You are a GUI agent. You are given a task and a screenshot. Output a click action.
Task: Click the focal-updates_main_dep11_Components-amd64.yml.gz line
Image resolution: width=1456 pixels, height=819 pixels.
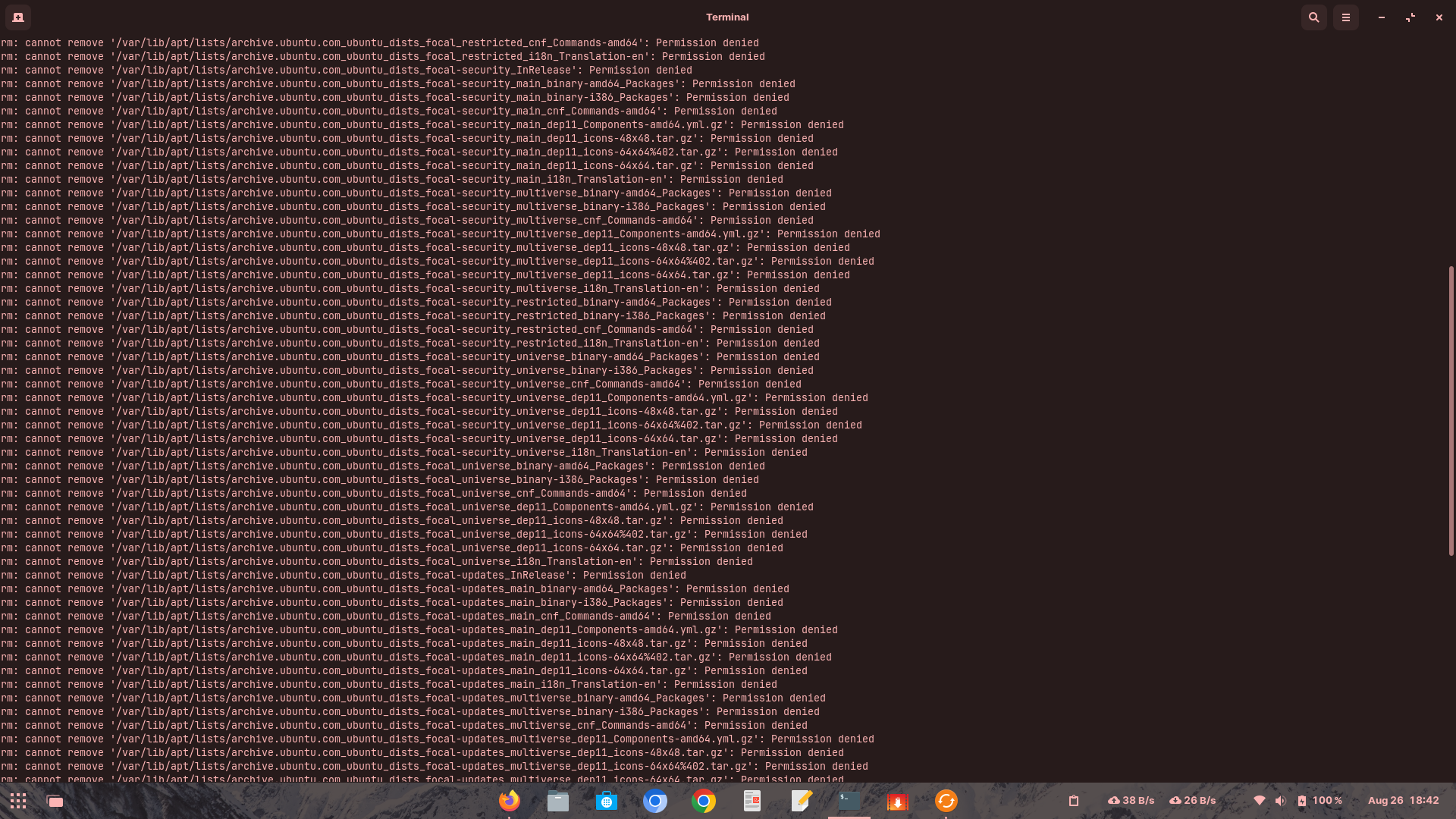click(x=419, y=630)
